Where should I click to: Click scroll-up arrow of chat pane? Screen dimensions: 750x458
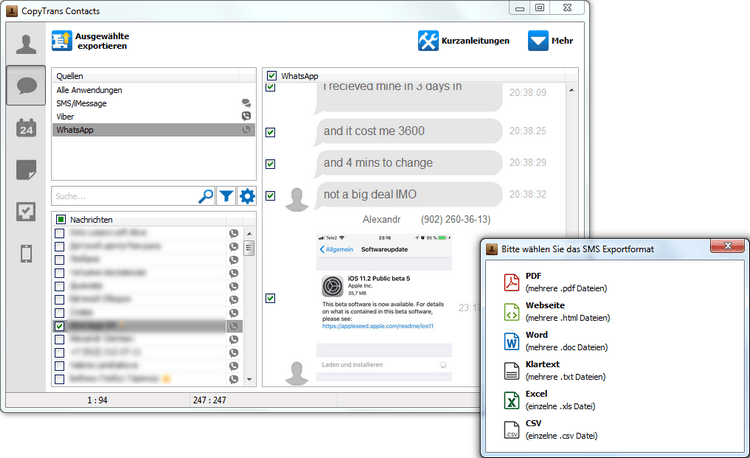point(571,90)
